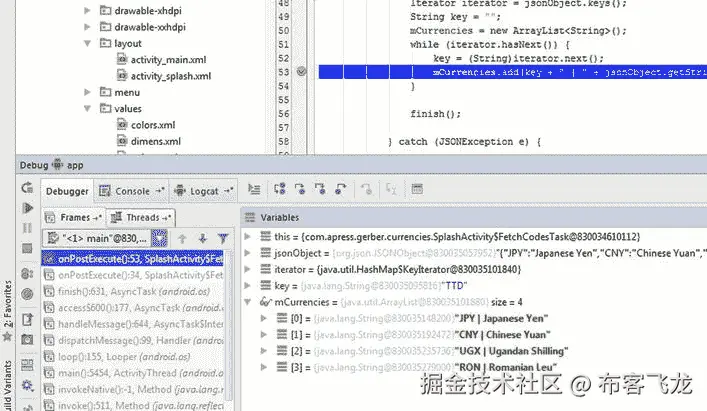Select the loop():155 Looper frame
707x411 pixels.
tap(133, 356)
